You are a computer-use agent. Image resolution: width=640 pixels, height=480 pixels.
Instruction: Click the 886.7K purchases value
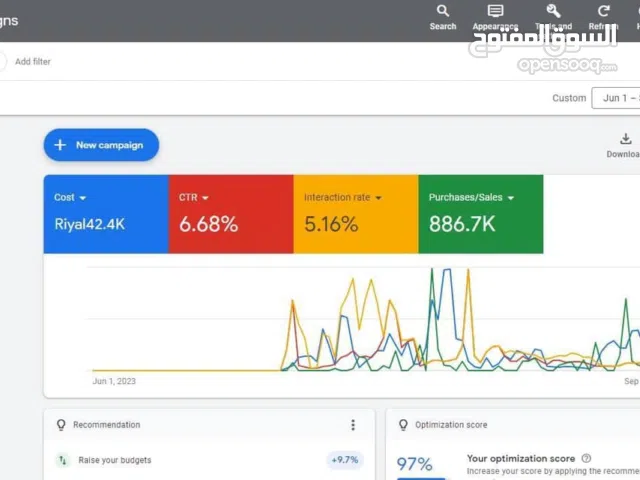click(462, 224)
